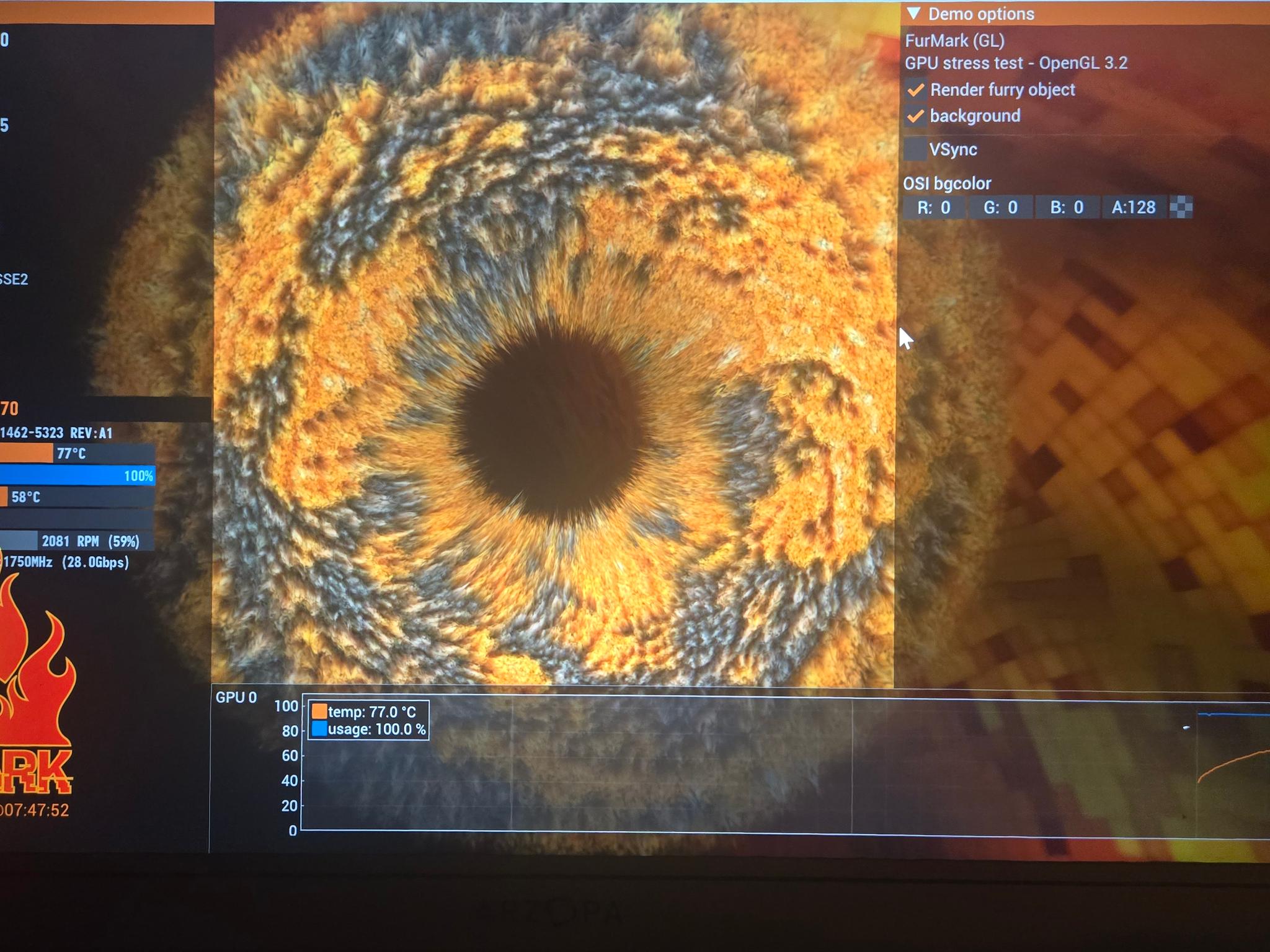
Task: Toggle the background checkbox
Action: click(915, 116)
